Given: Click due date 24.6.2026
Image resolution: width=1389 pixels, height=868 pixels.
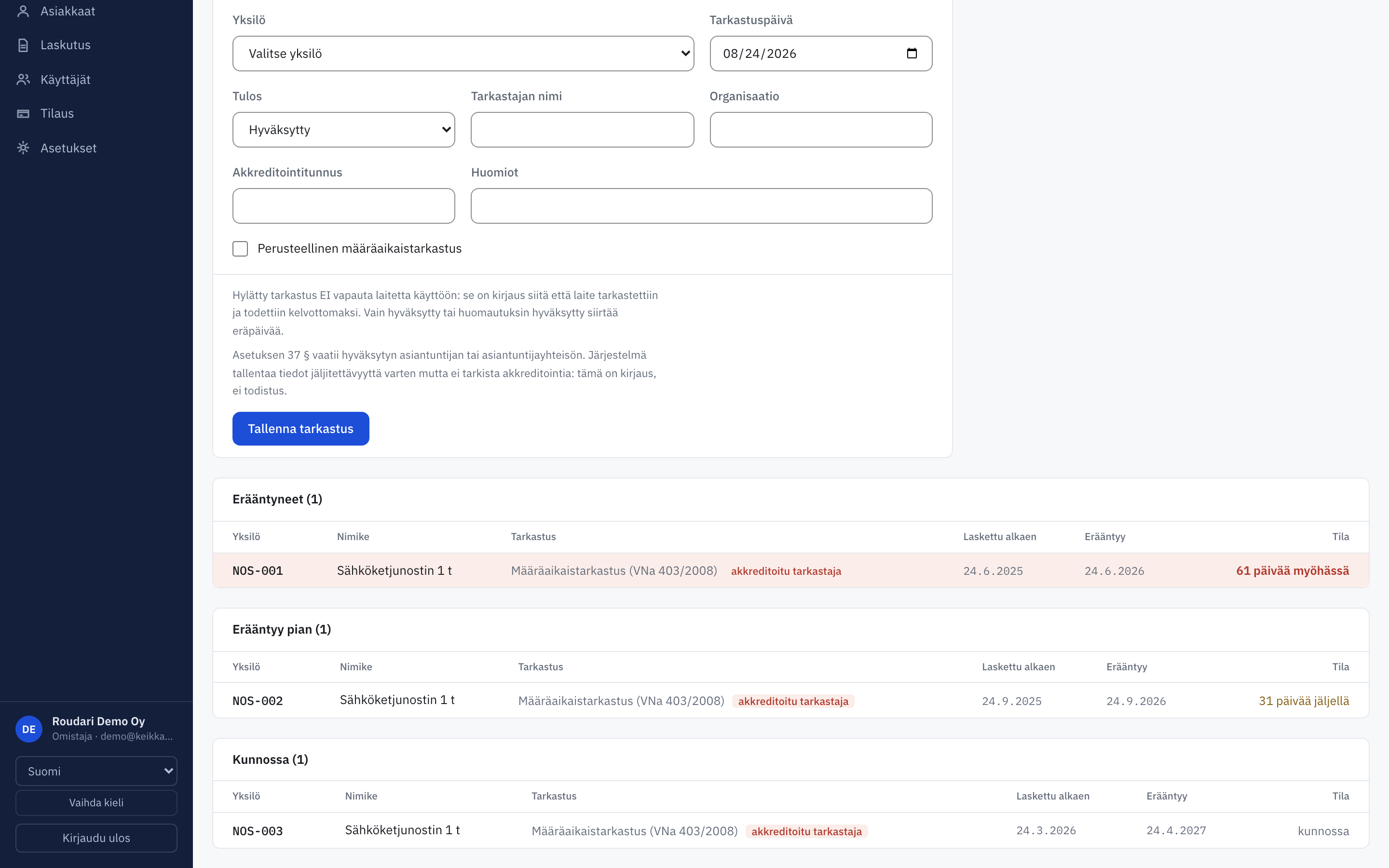Looking at the screenshot, I should point(1114,571).
